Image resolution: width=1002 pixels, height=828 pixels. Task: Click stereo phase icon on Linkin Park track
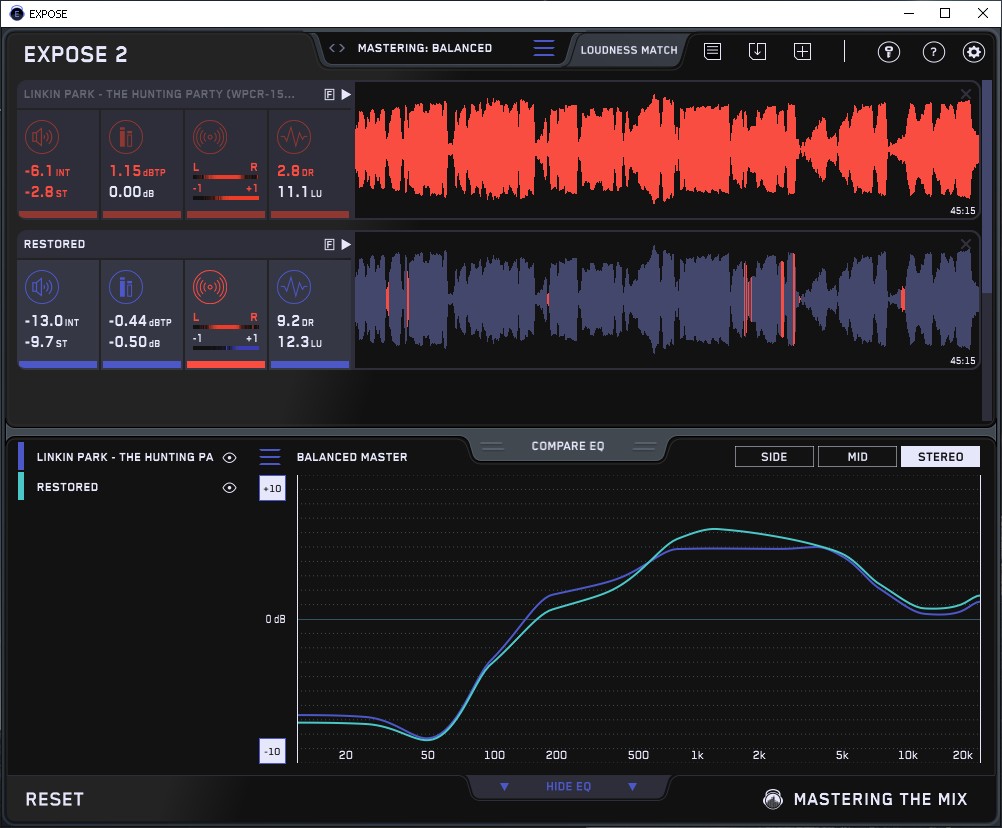[210, 137]
